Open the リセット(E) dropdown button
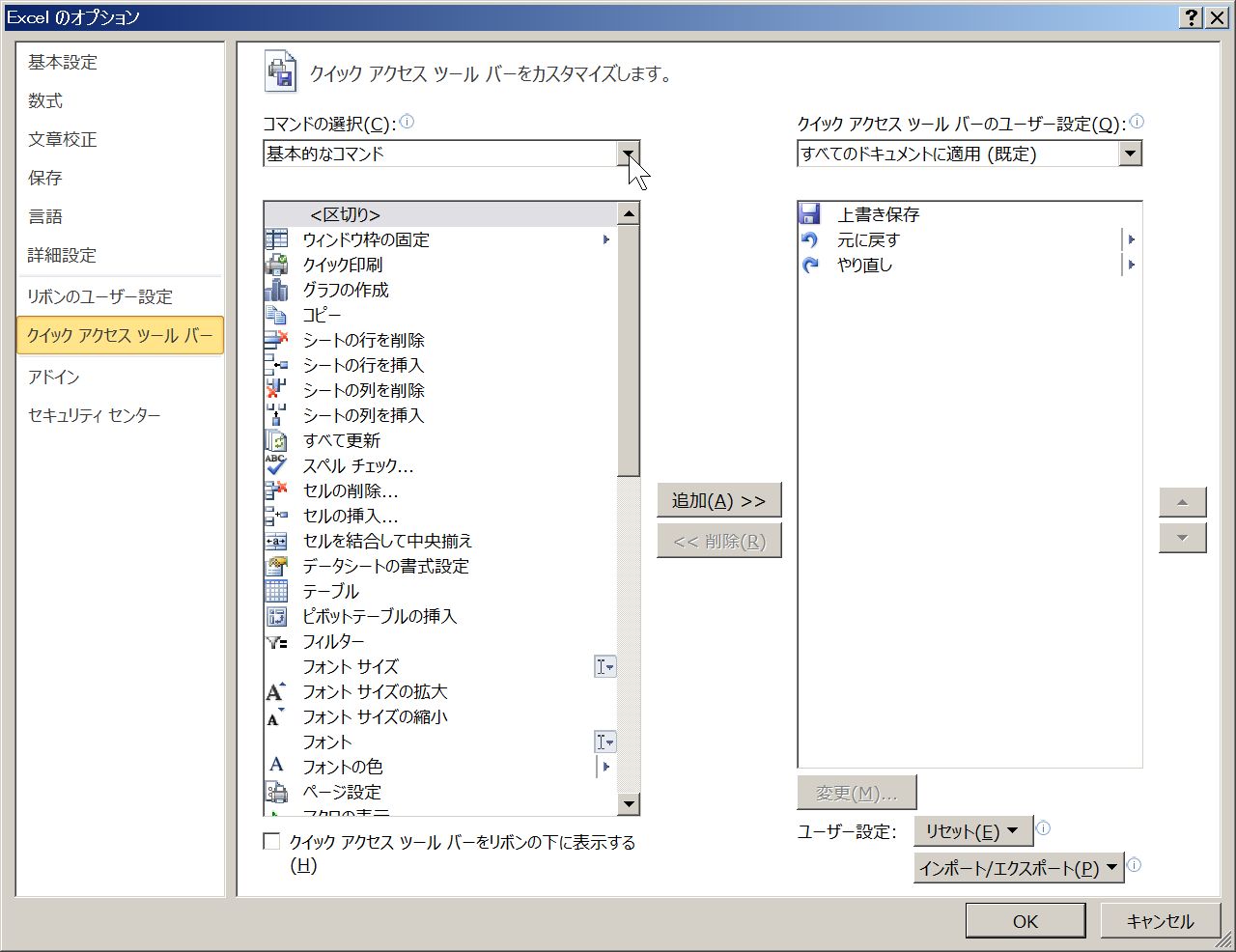The width and height of the screenshot is (1236, 952). [973, 831]
